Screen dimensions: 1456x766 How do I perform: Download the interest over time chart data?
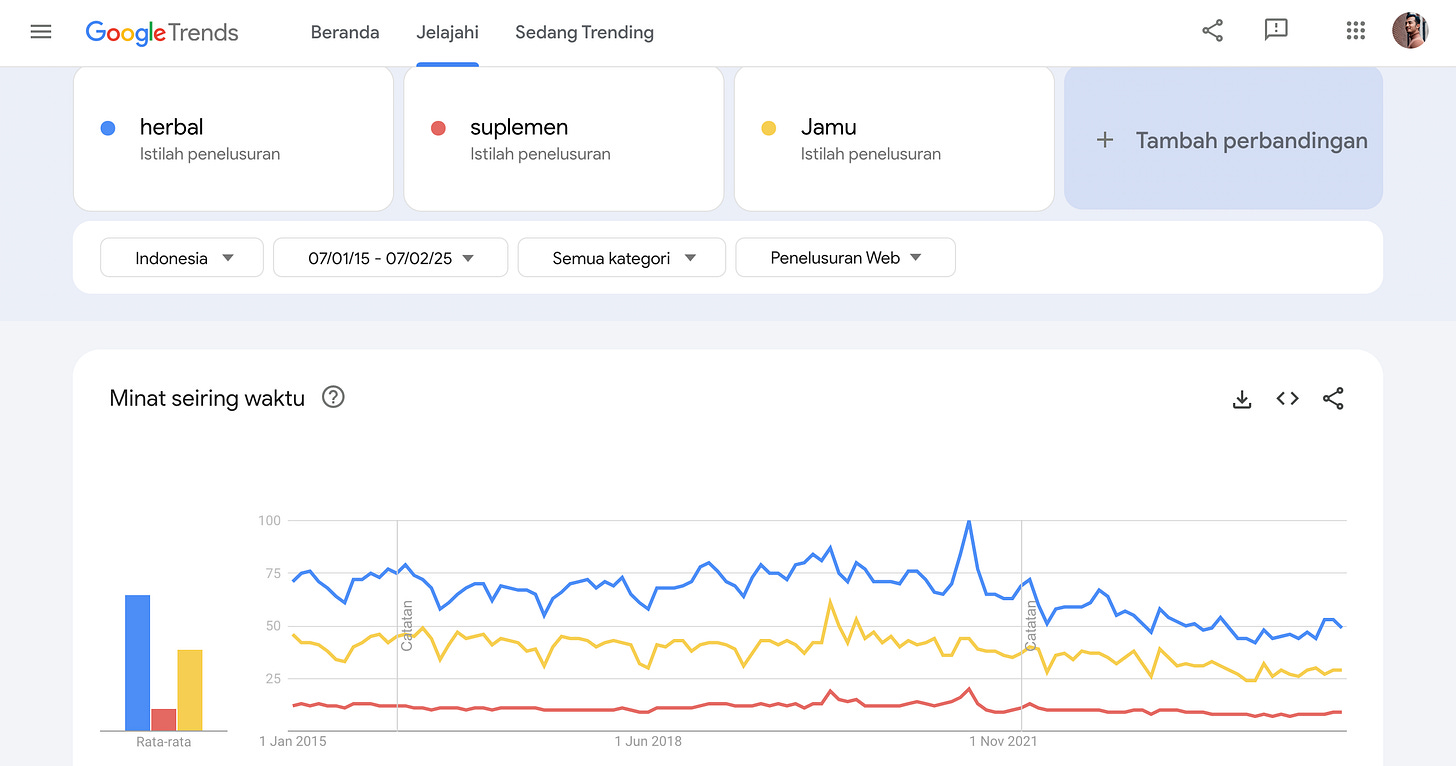1242,399
